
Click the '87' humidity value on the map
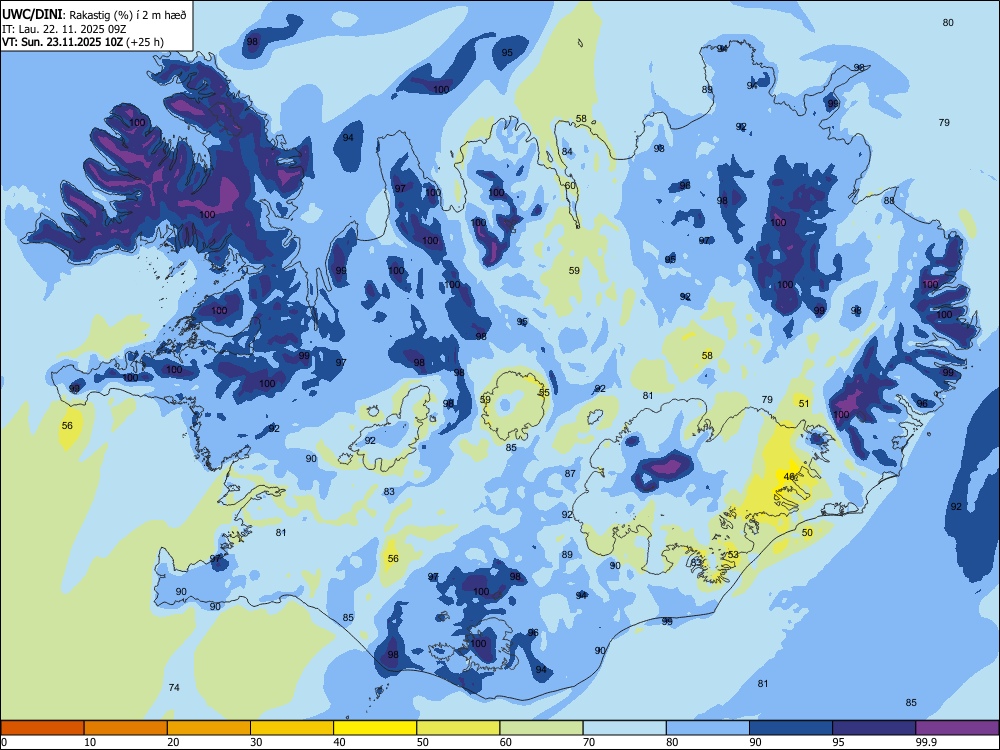coord(570,473)
